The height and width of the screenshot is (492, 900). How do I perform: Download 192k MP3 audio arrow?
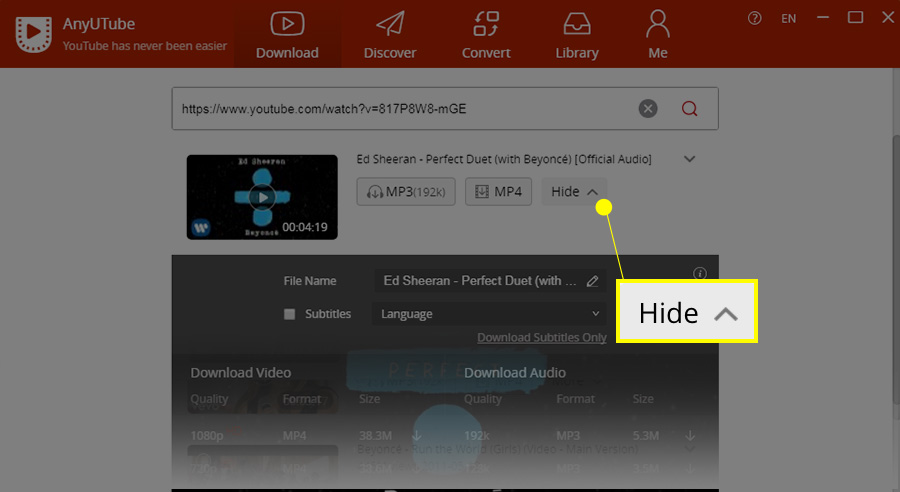pos(690,436)
